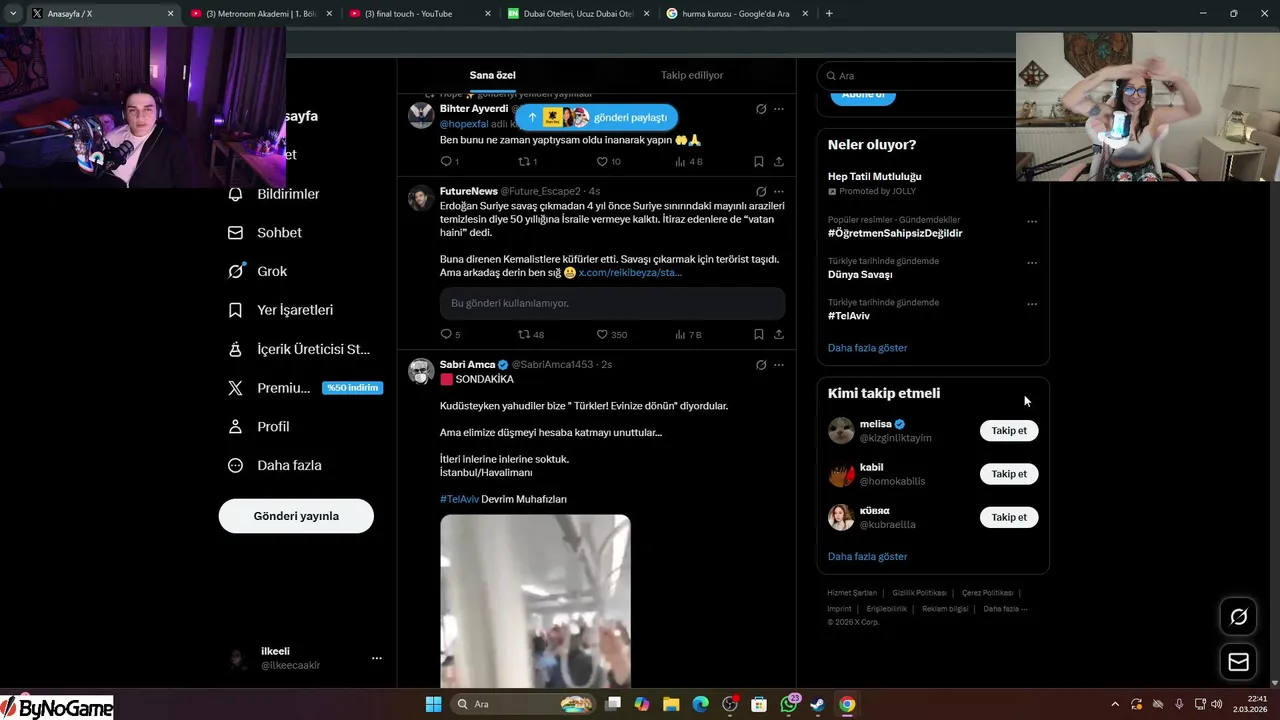Share Bihter Ayverdi's post
Image resolution: width=1280 pixels, height=720 pixels.
tap(779, 161)
